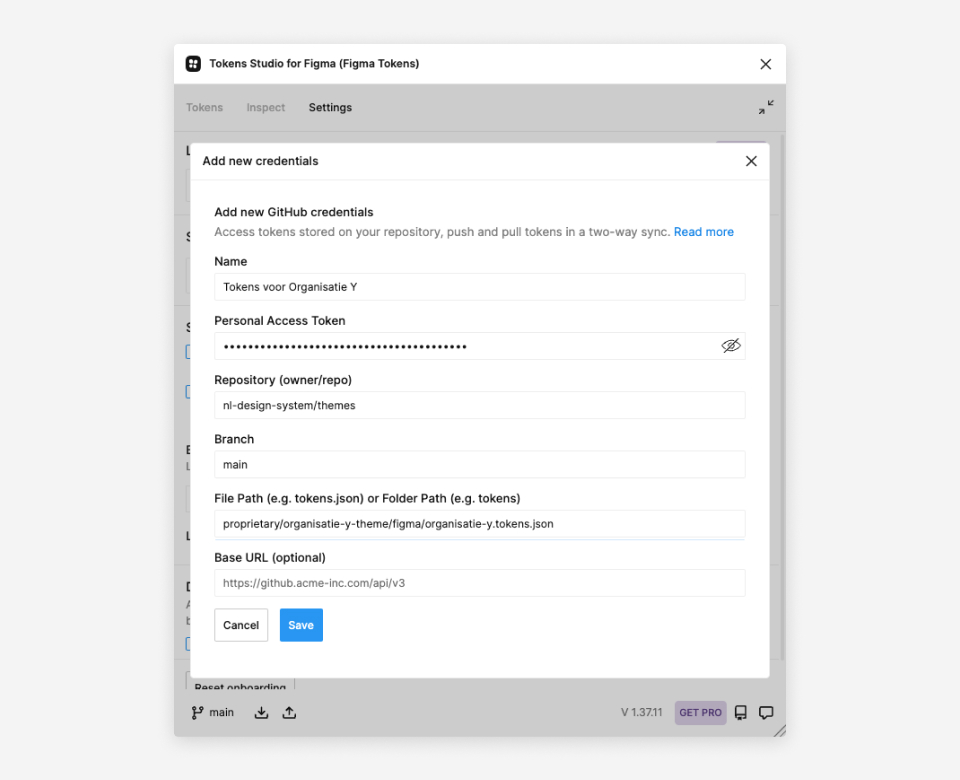
Task: Edit the Repository owner/repo field
Action: pos(479,405)
